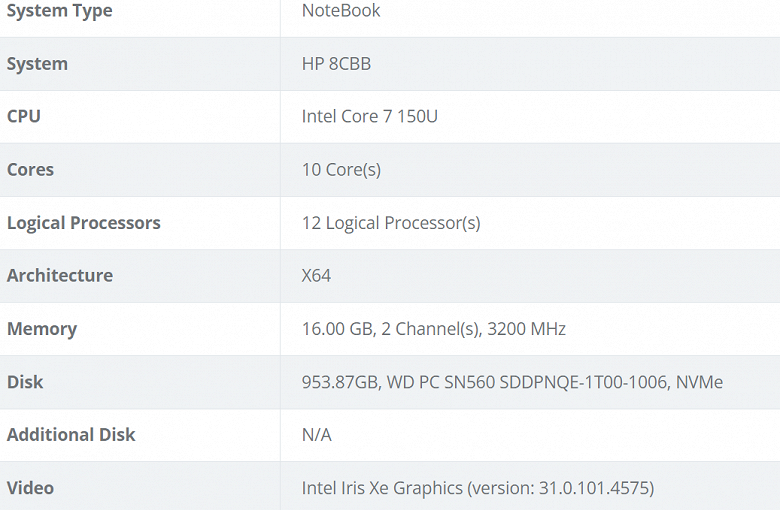Select the NoteBook value text
Viewport: 780px width, 510px height.
coord(341,11)
